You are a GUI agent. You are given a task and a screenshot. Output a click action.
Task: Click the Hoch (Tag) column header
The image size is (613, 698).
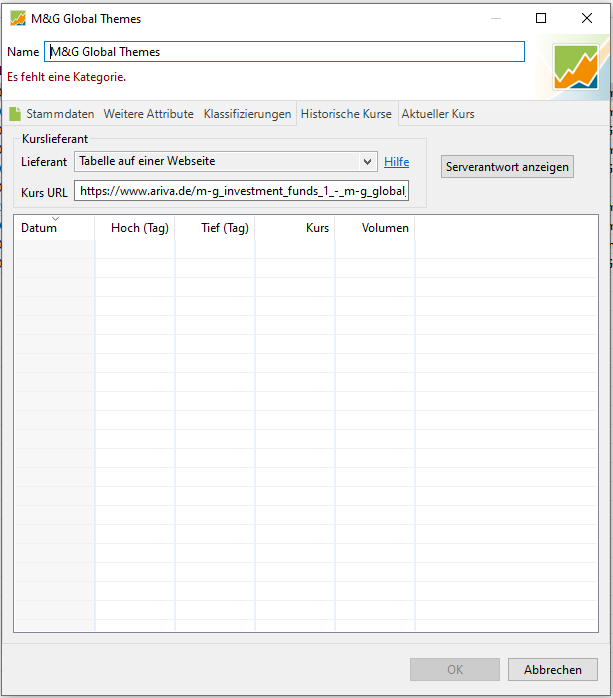(x=135, y=228)
